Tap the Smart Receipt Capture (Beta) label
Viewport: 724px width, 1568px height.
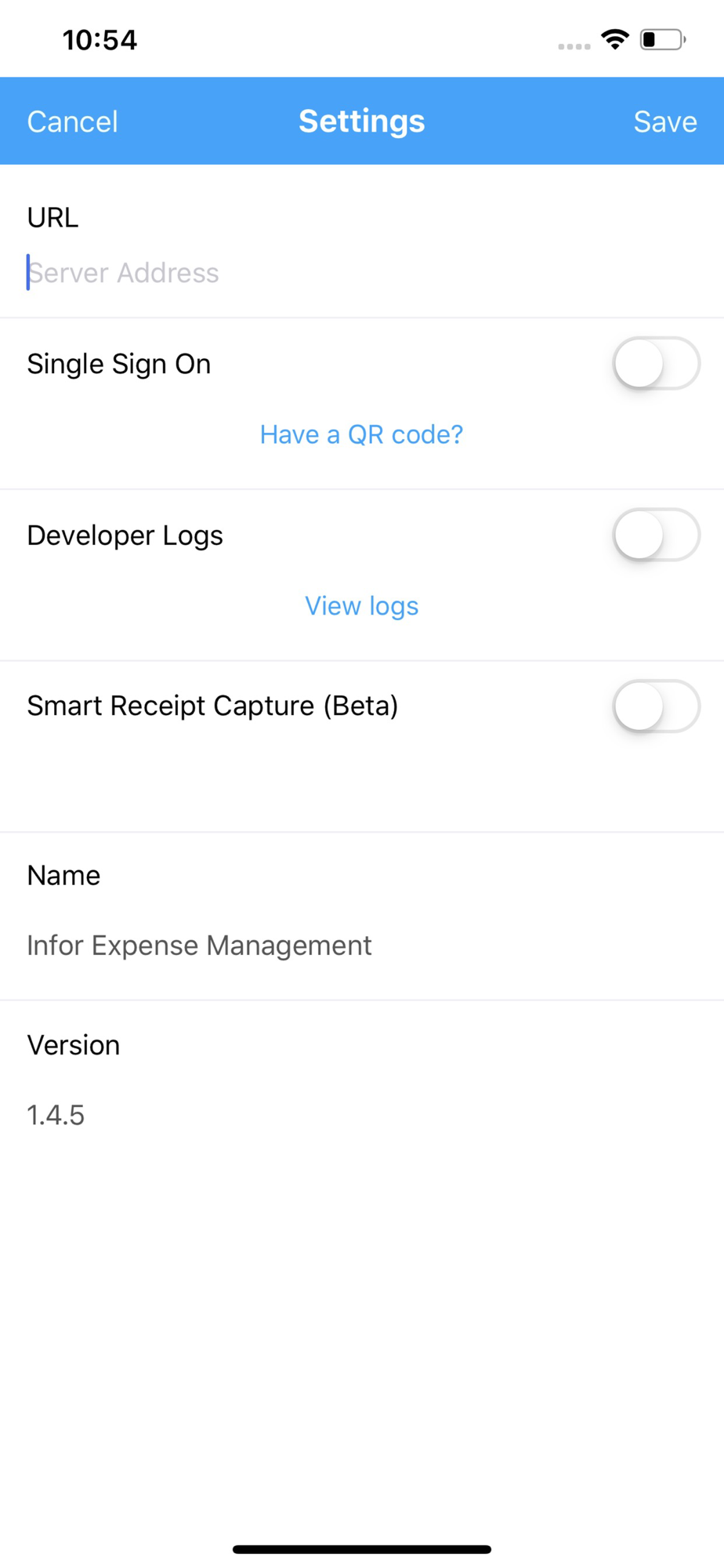click(212, 706)
